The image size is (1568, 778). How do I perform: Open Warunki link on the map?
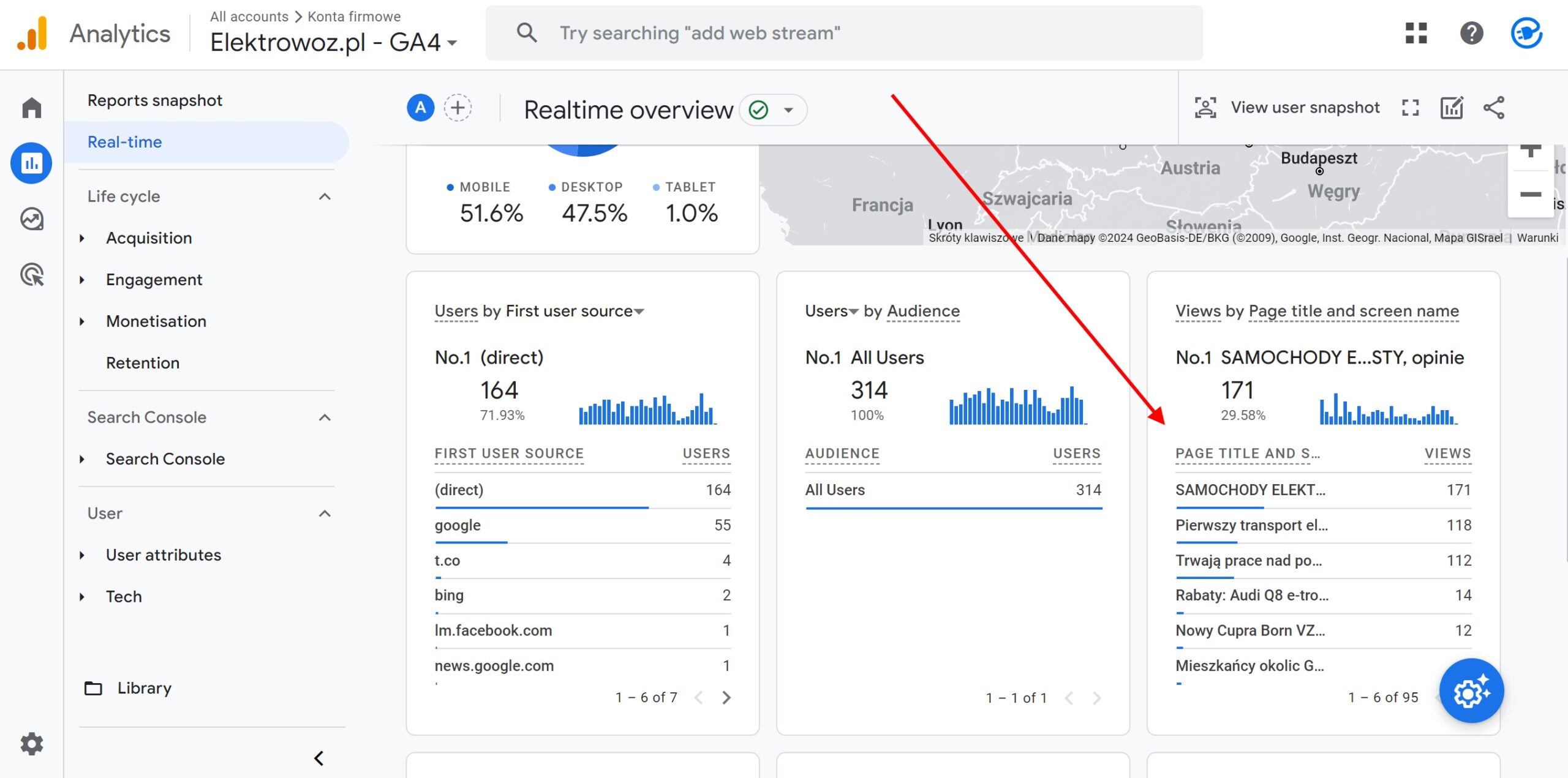click(1537, 238)
